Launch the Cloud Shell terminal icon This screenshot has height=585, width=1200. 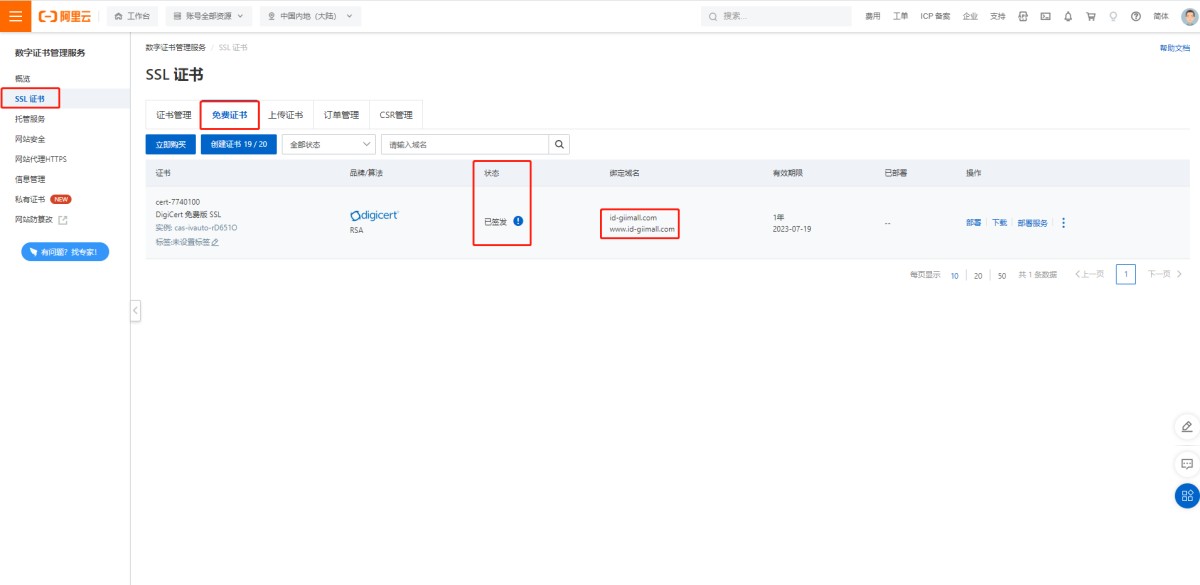coord(1045,16)
